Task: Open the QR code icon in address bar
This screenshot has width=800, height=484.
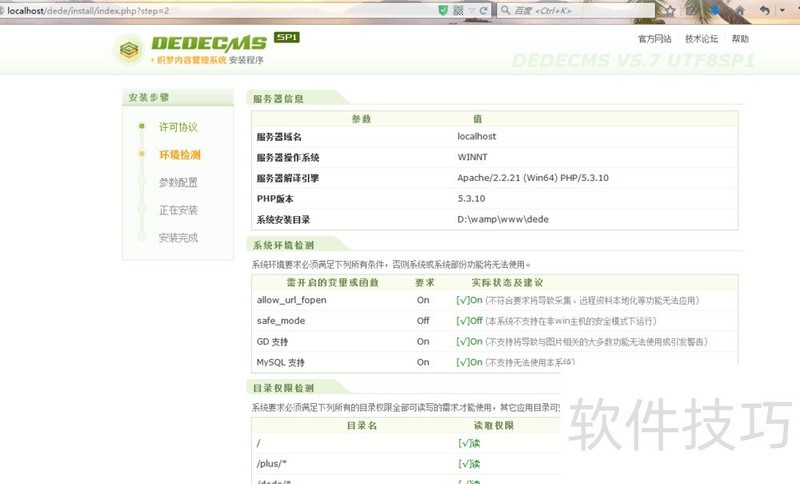Action: click(x=458, y=10)
